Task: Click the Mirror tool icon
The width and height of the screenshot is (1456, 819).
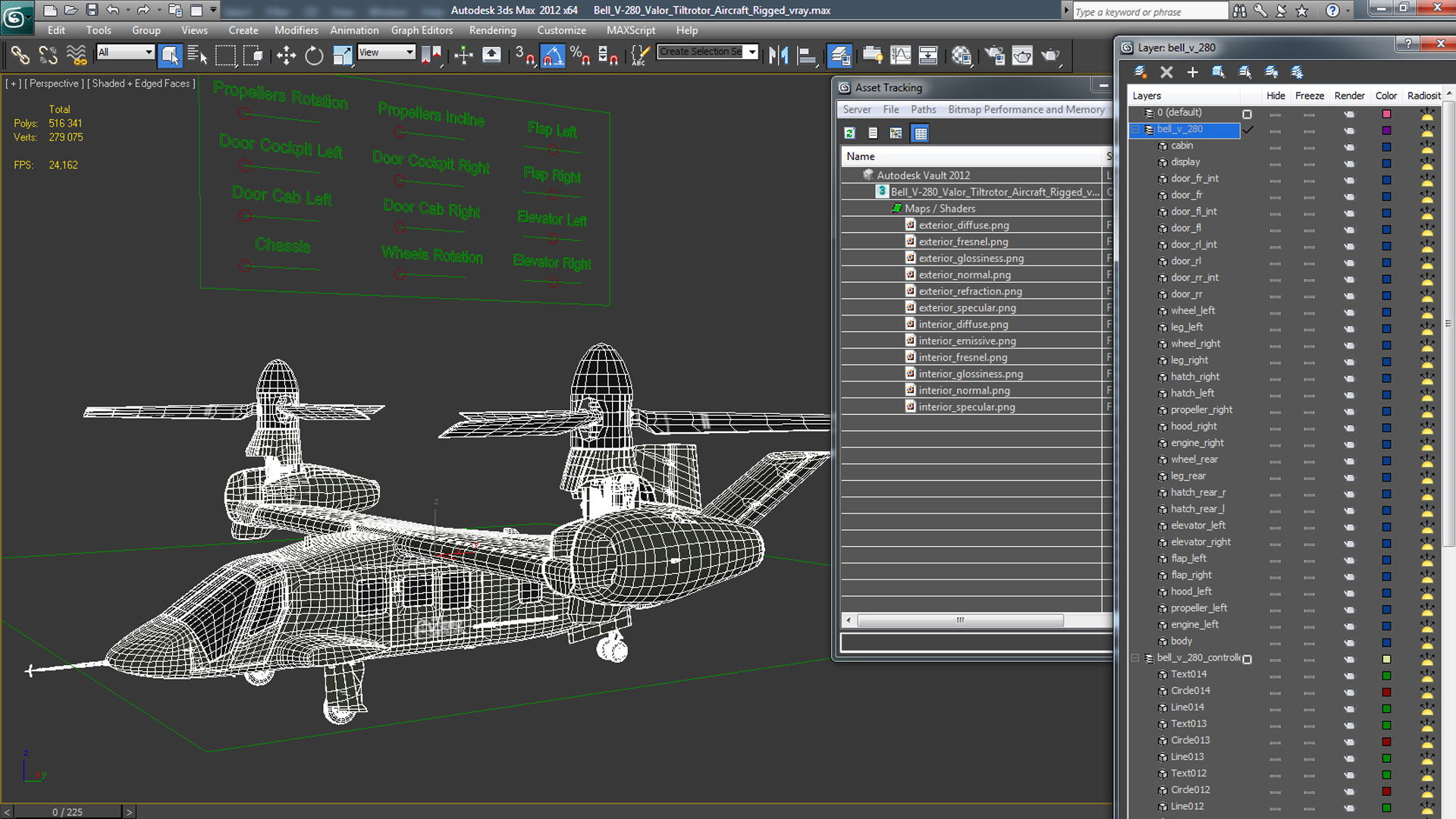Action: tap(778, 55)
